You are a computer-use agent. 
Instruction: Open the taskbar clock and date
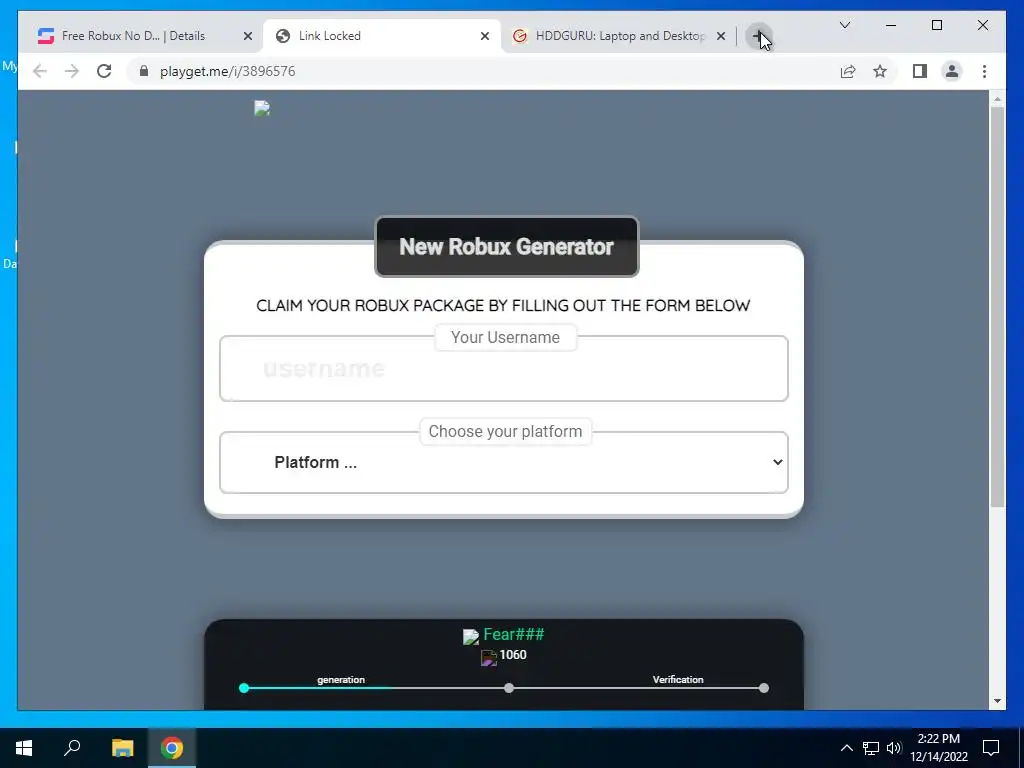tap(938, 748)
